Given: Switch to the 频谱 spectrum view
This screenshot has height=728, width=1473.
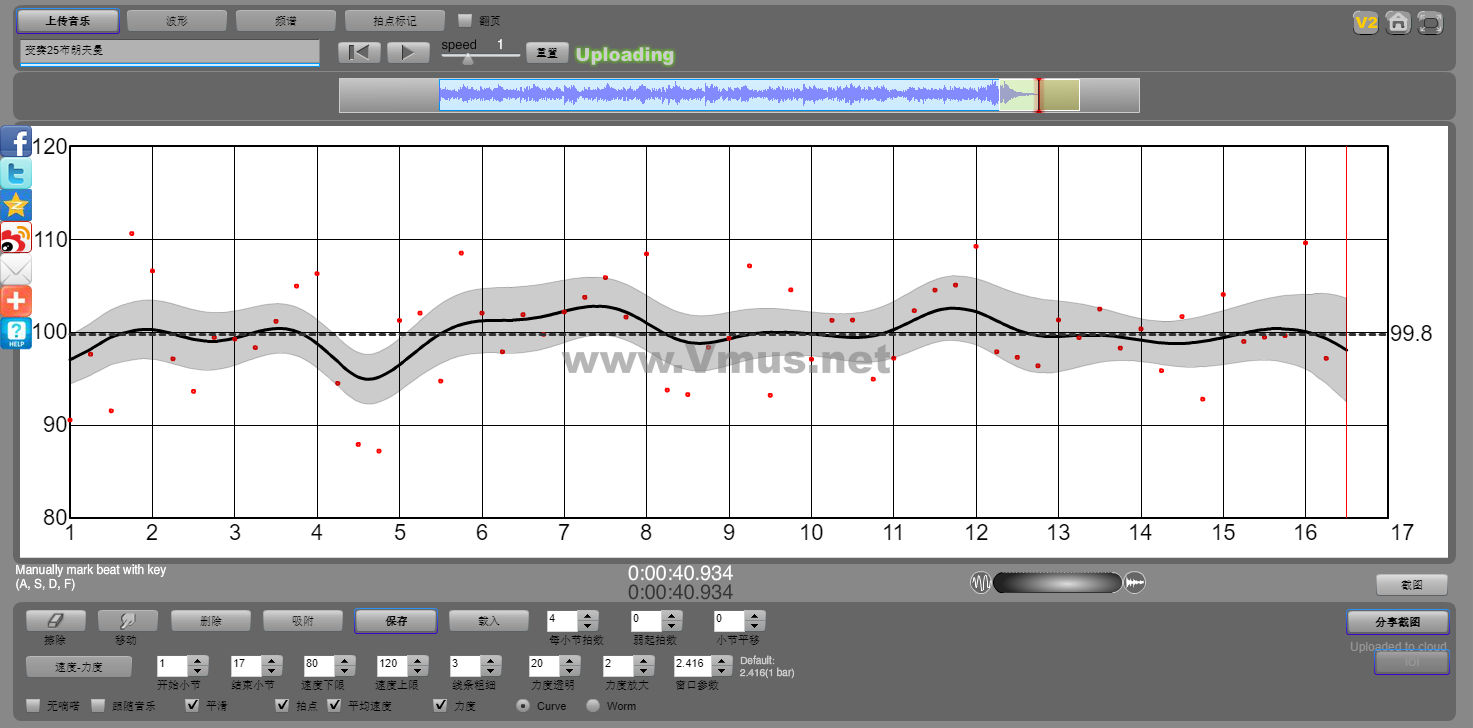Looking at the screenshot, I should click(x=285, y=20).
